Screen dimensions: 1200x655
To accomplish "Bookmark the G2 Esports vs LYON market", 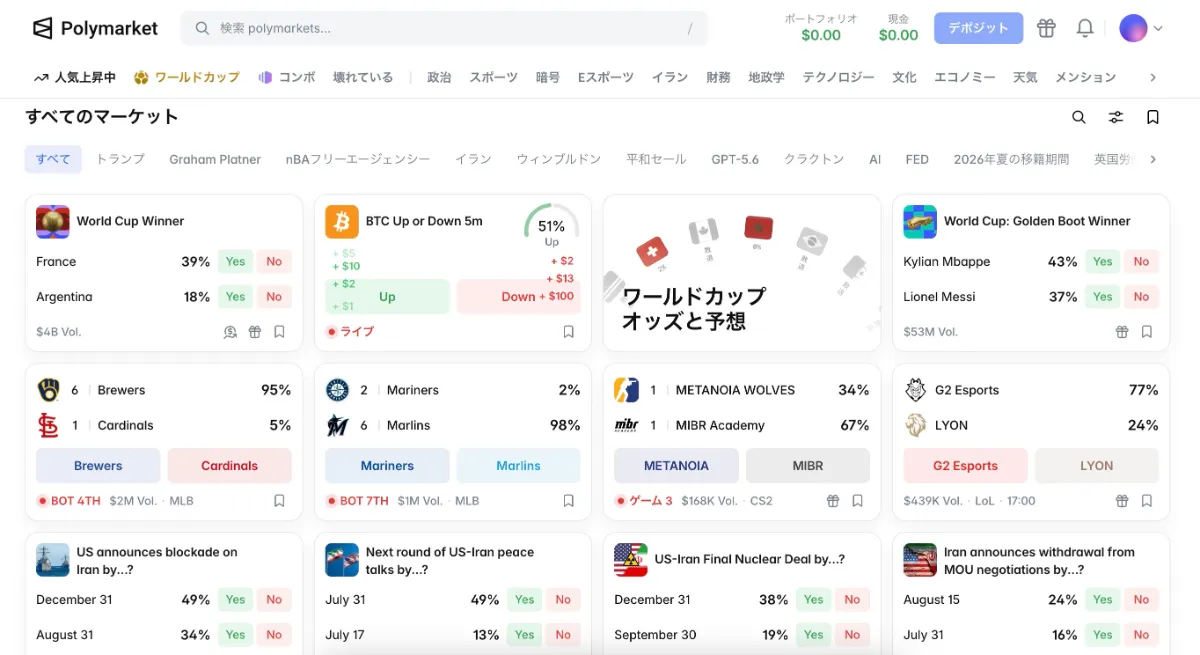I will 1147,501.
